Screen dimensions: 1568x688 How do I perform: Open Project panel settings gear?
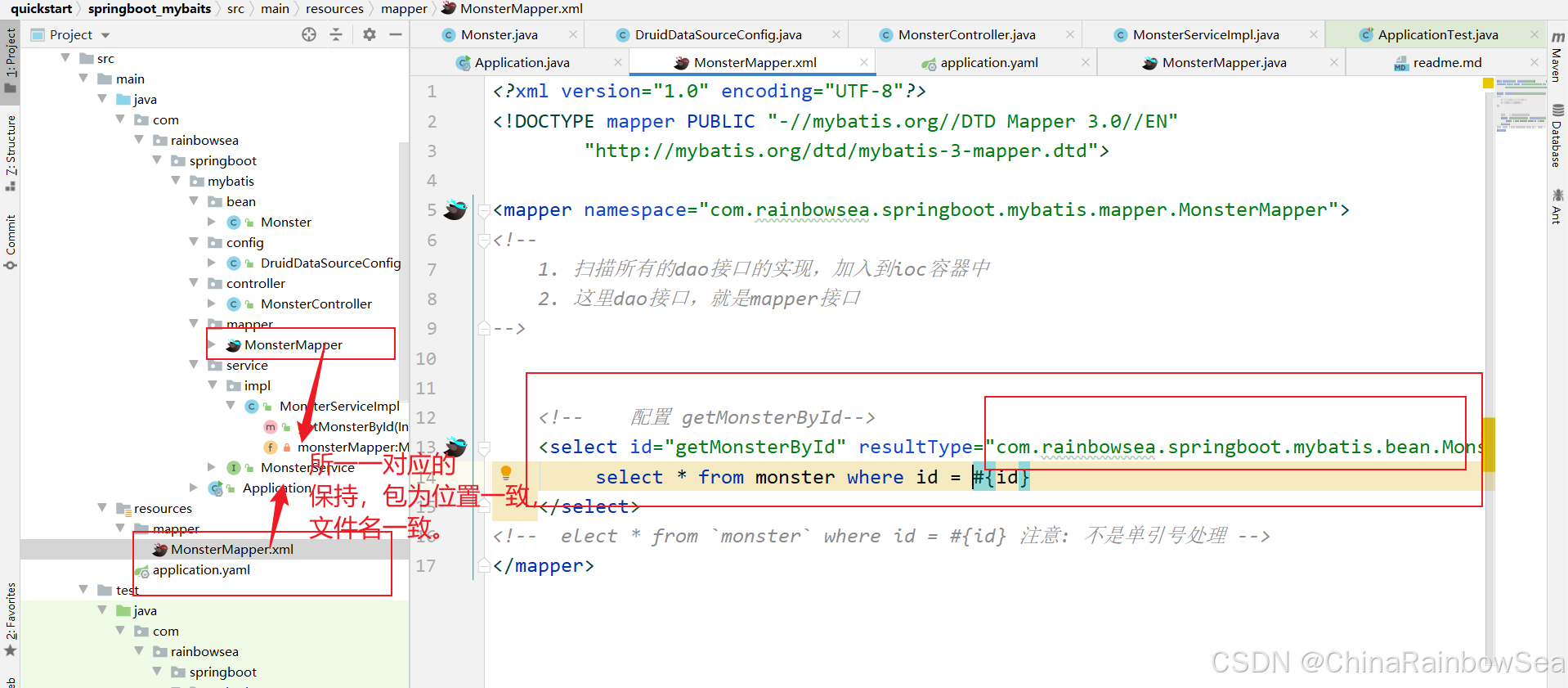(370, 34)
